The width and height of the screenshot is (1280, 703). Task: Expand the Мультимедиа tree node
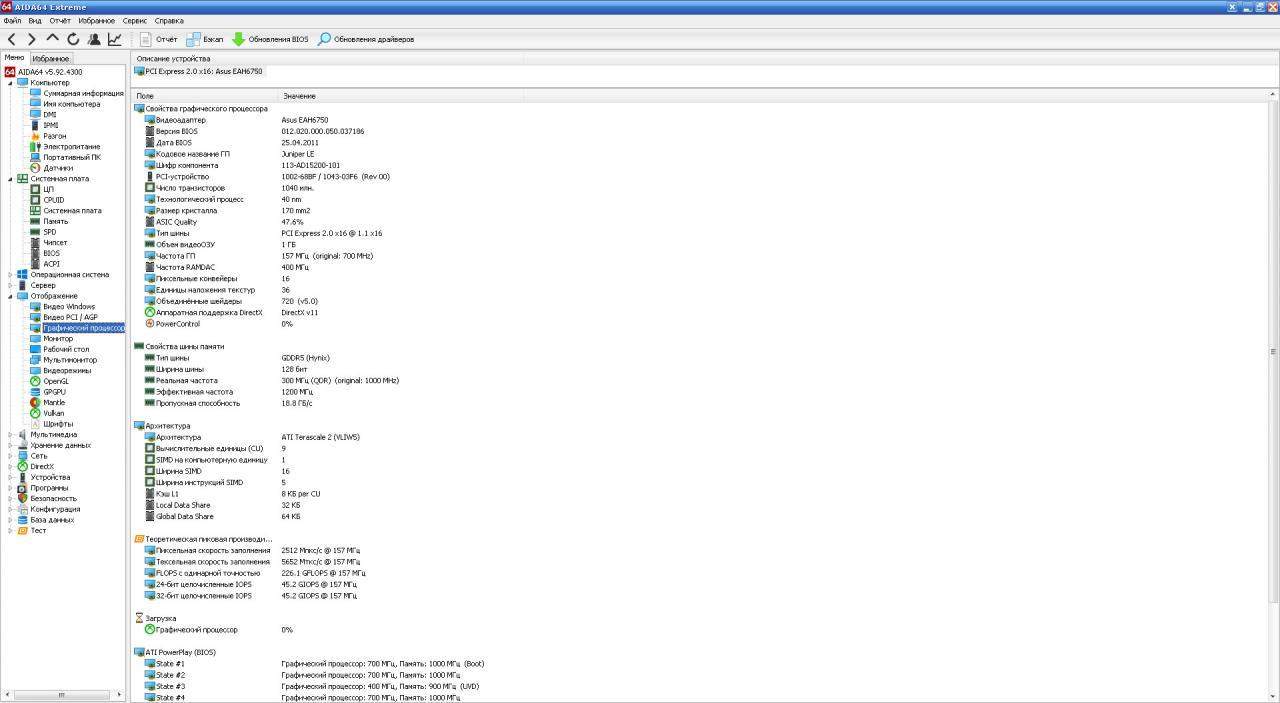[x=11, y=435]
